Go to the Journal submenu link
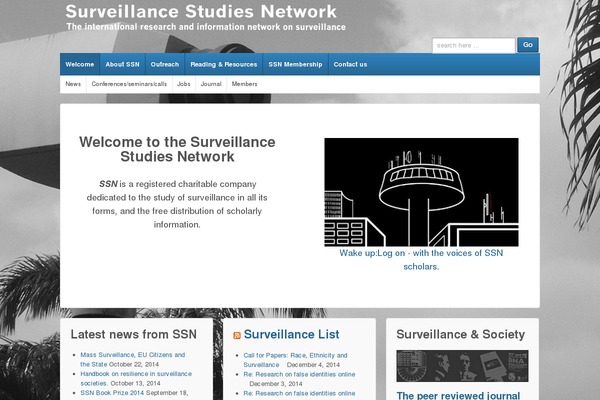Viewport: 600px width, 400px height. (211, 84)
